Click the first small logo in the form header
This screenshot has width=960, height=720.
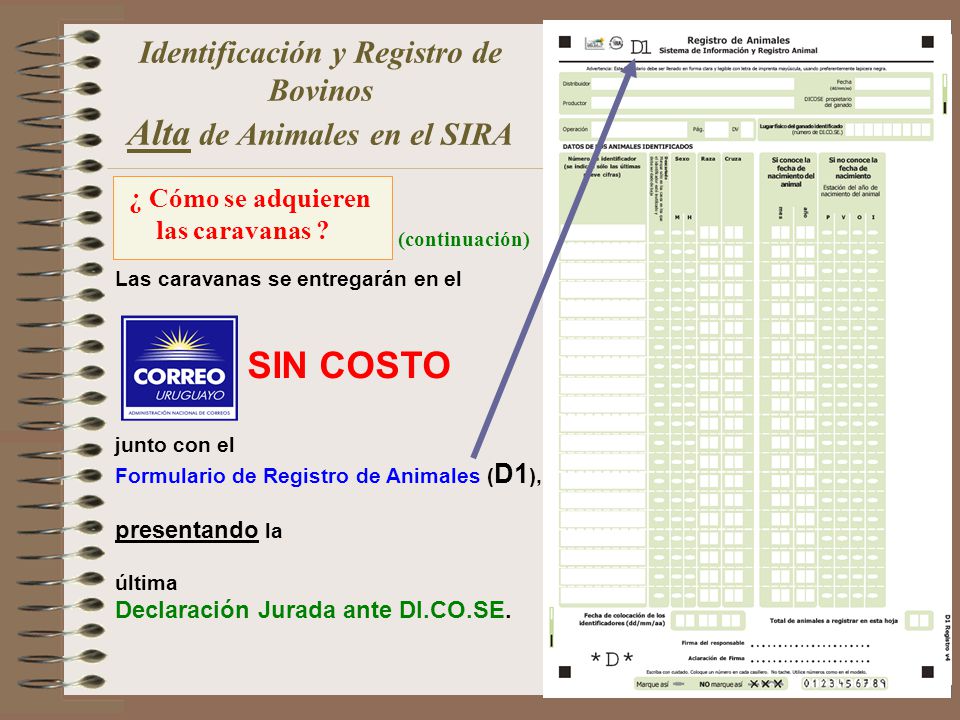594,43
